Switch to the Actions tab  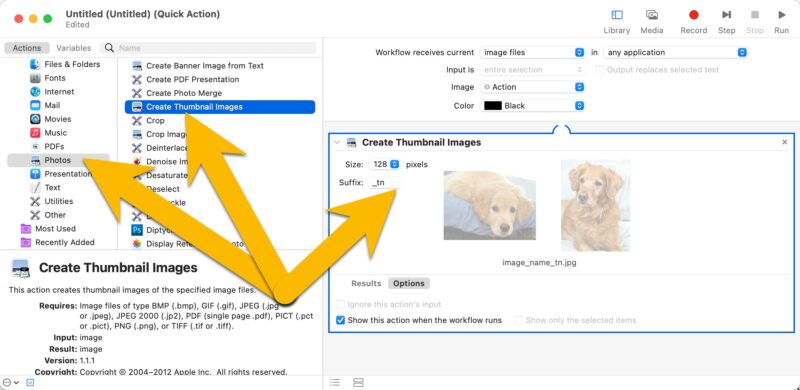coord(27,48)
